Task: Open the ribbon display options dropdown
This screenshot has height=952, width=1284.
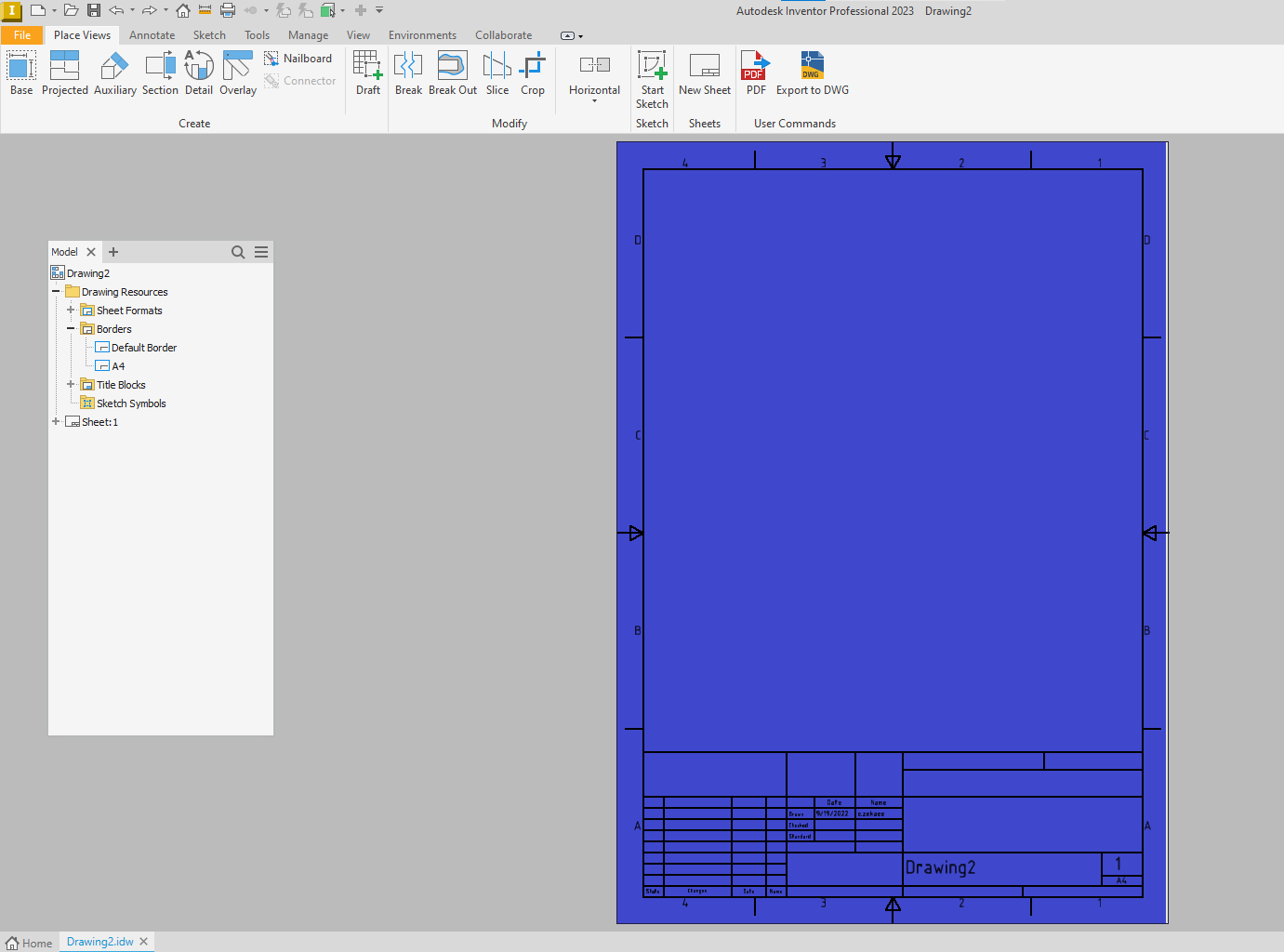Action: pyautogui.click(x=572, y=36)
